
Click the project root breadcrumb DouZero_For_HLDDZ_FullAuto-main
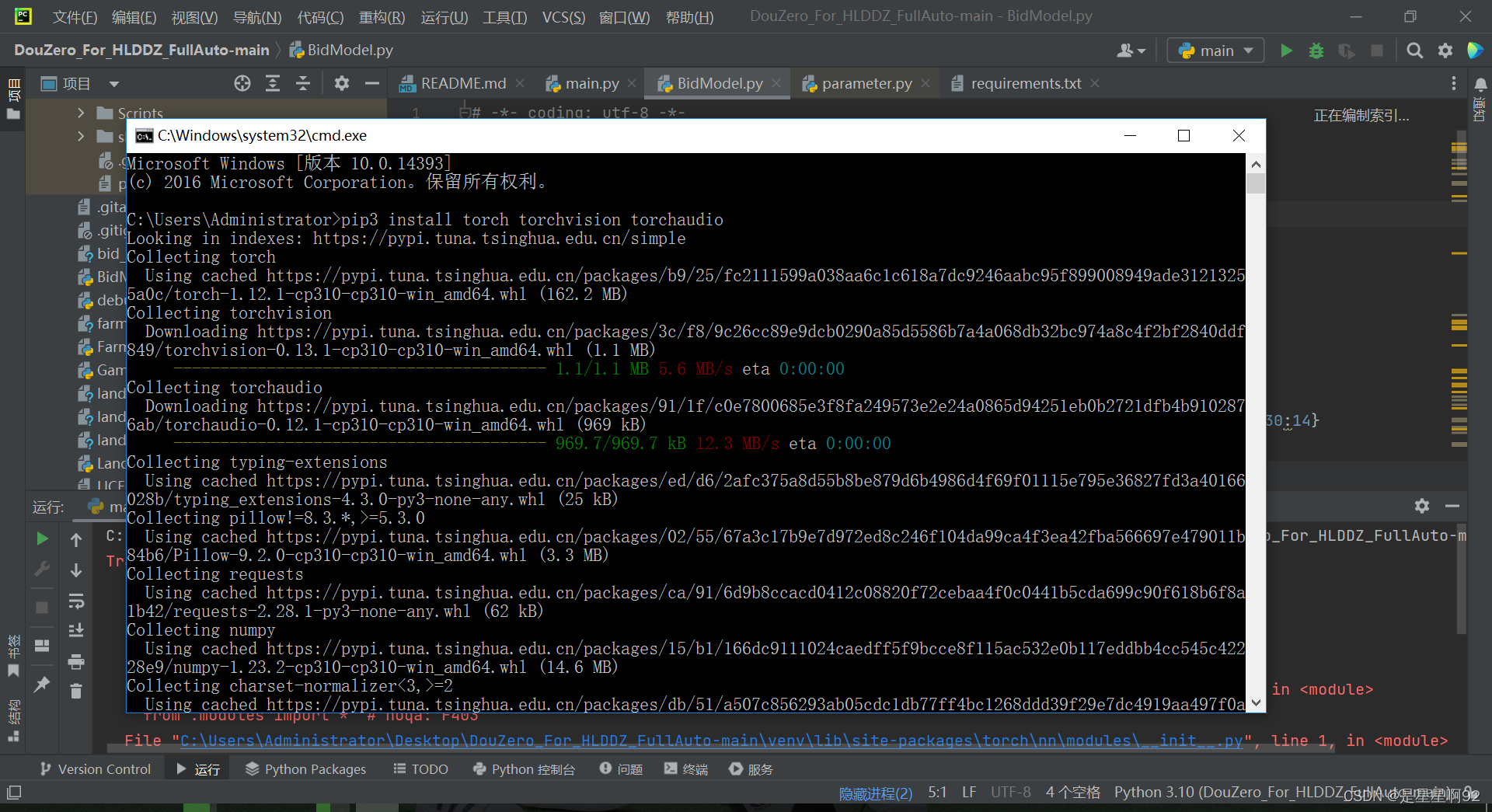(141, 51)
